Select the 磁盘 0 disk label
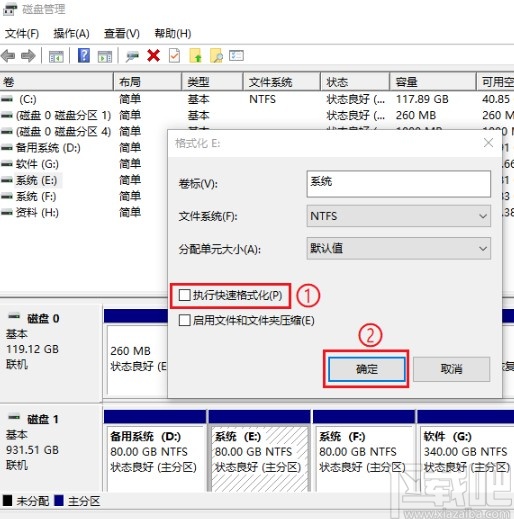 (43, 319)
